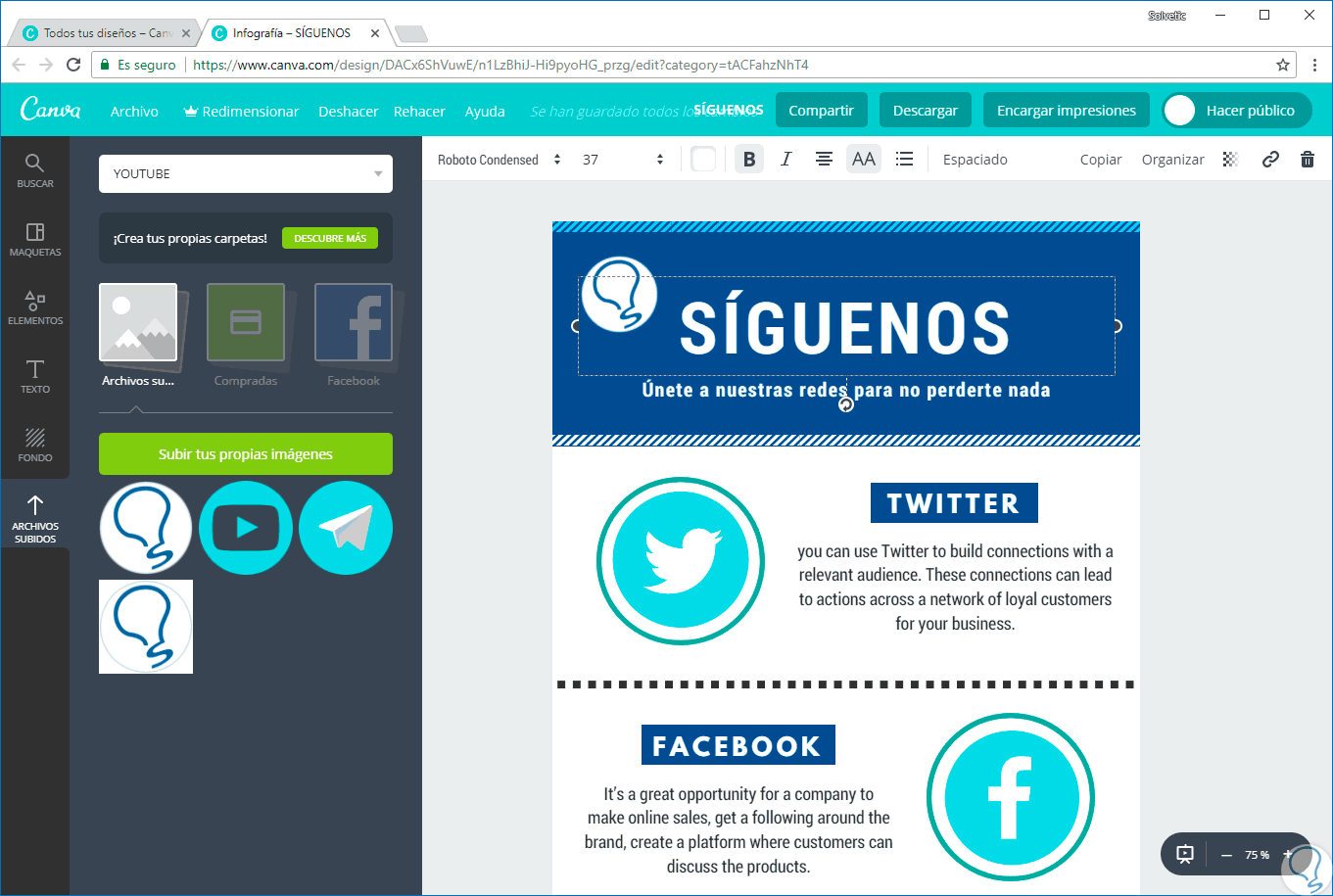Toggle italic formatting
Screen dimensions: 1333x896
pyautogui.click(x=786, y=160)
